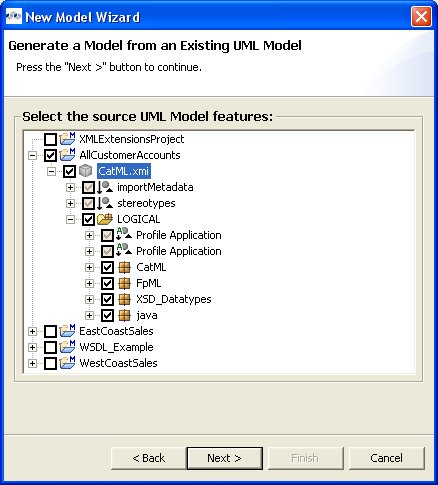Click the stereotypes node icon
The width and height of the screenshot is (438, 485).
[x=105, y=203]
